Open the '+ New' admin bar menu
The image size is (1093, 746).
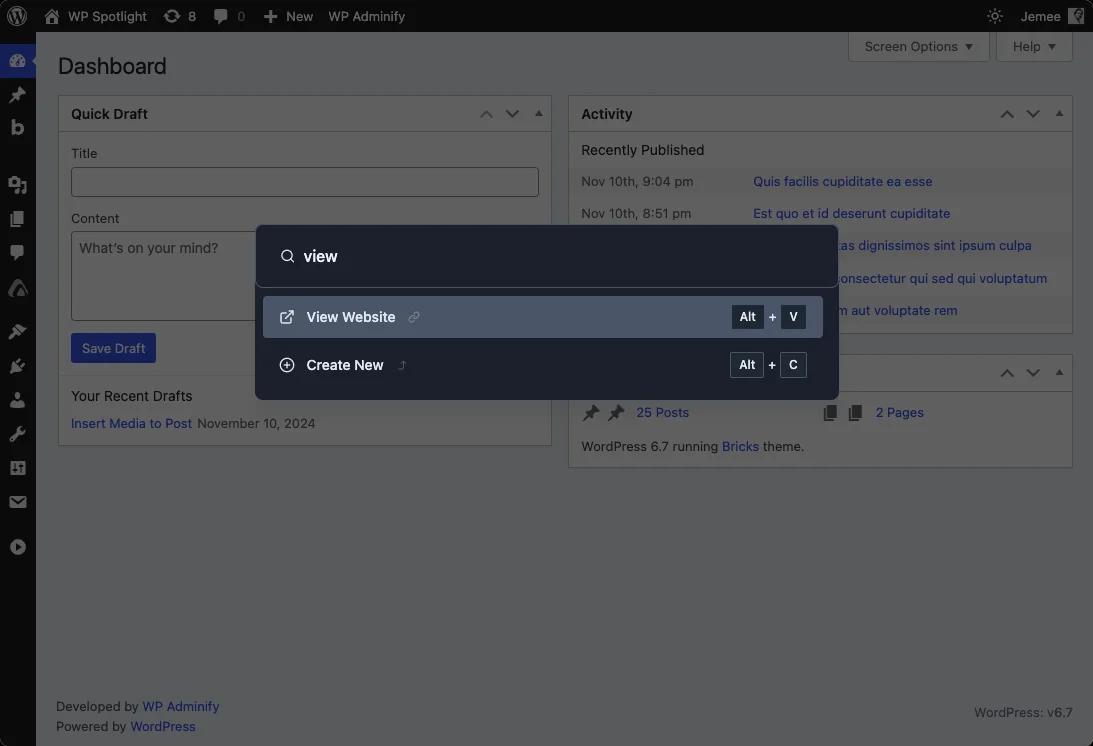[288, 16]
